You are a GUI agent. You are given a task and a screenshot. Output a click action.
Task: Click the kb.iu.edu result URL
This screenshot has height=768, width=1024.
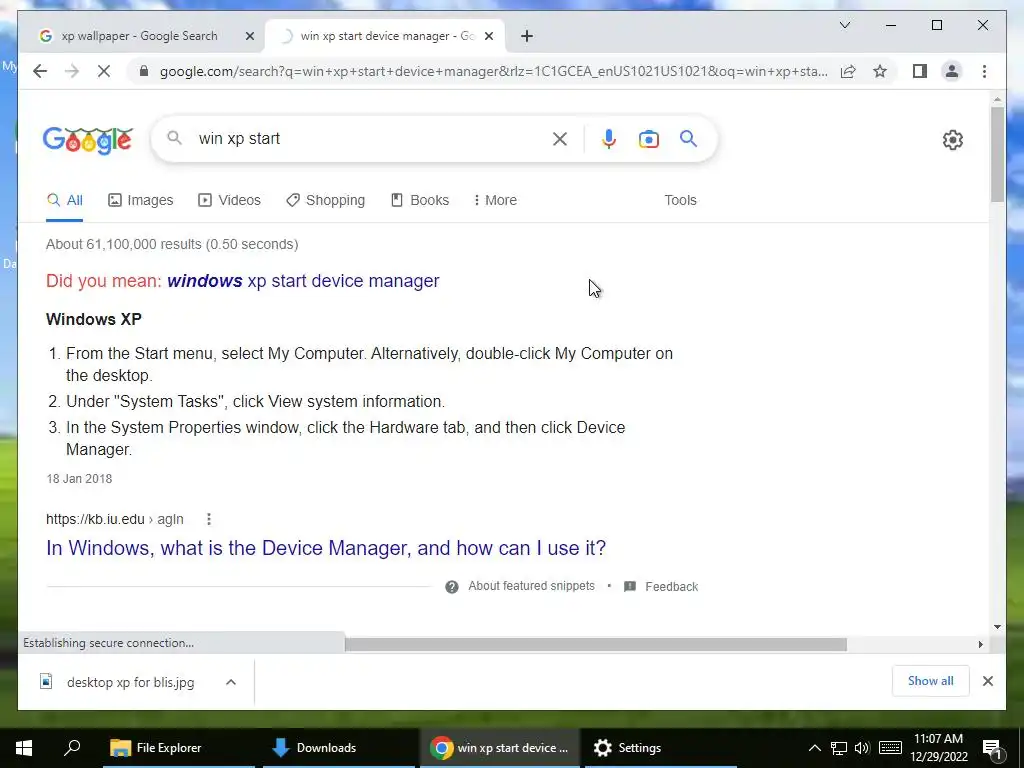tap(115, 519)
